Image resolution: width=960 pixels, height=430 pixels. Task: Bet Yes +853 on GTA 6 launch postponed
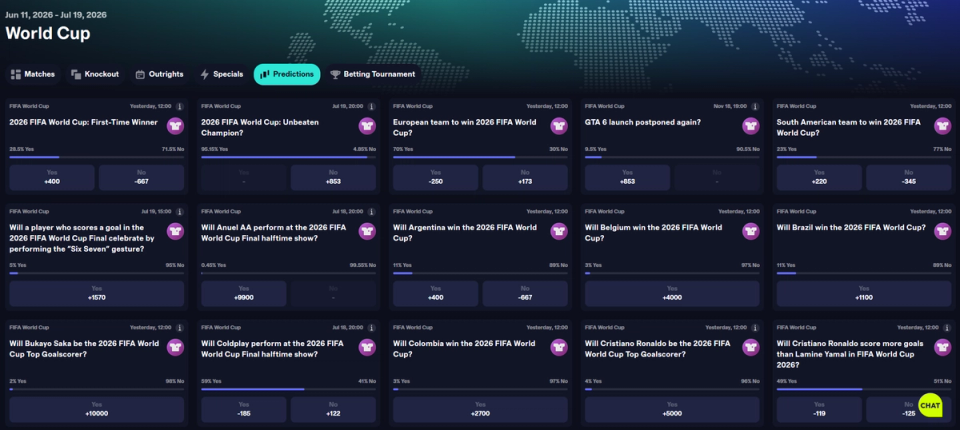628,178
